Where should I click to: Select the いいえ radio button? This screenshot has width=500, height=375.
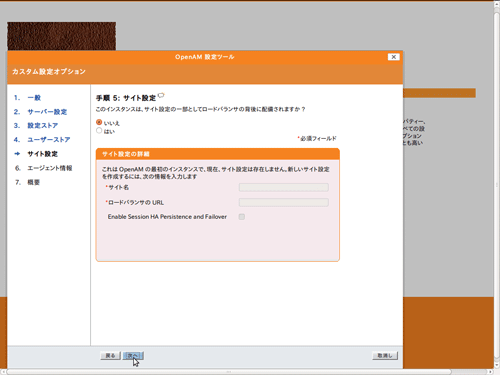point(99,122)
